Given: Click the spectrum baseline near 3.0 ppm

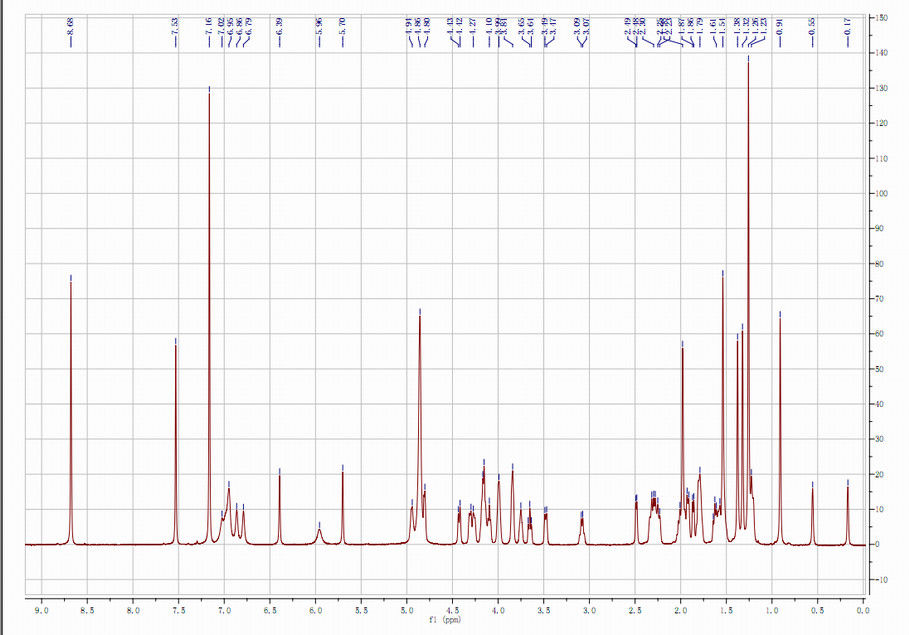Looking at the screenshot, I should pos(588,544).
